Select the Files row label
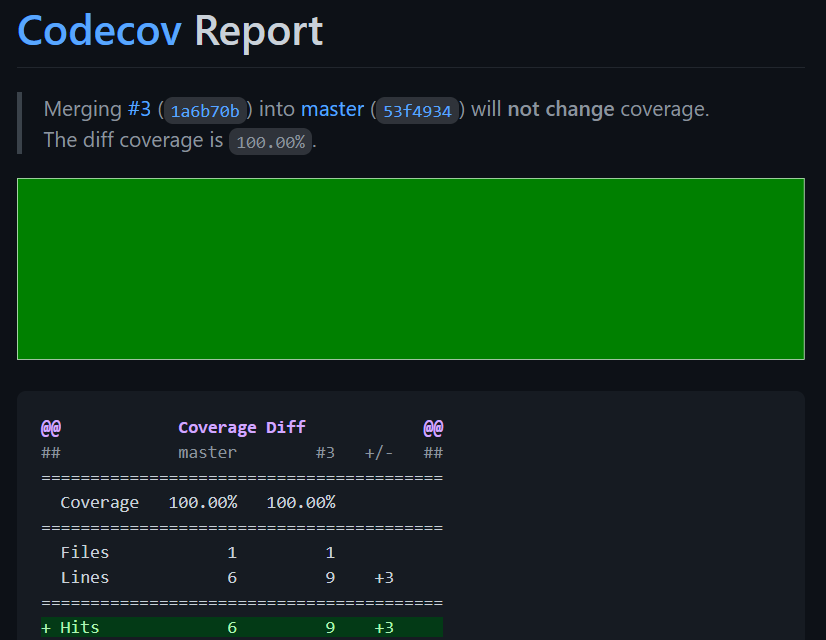The height and width of the screenshot is (640, 826). click(x=85, y=552)
